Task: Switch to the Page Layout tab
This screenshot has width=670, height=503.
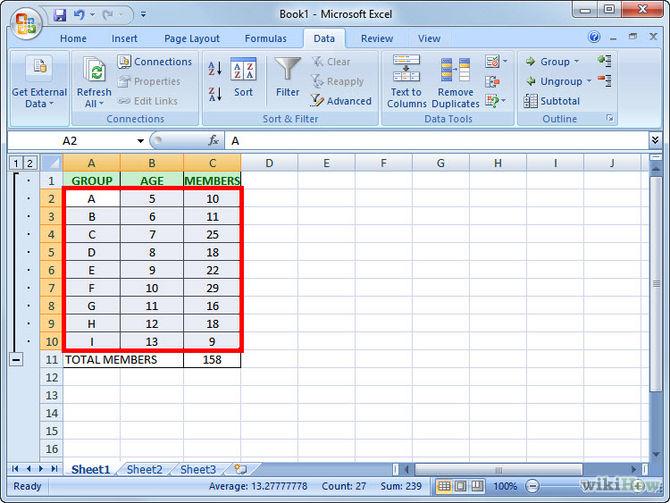Action: point(192,38)
